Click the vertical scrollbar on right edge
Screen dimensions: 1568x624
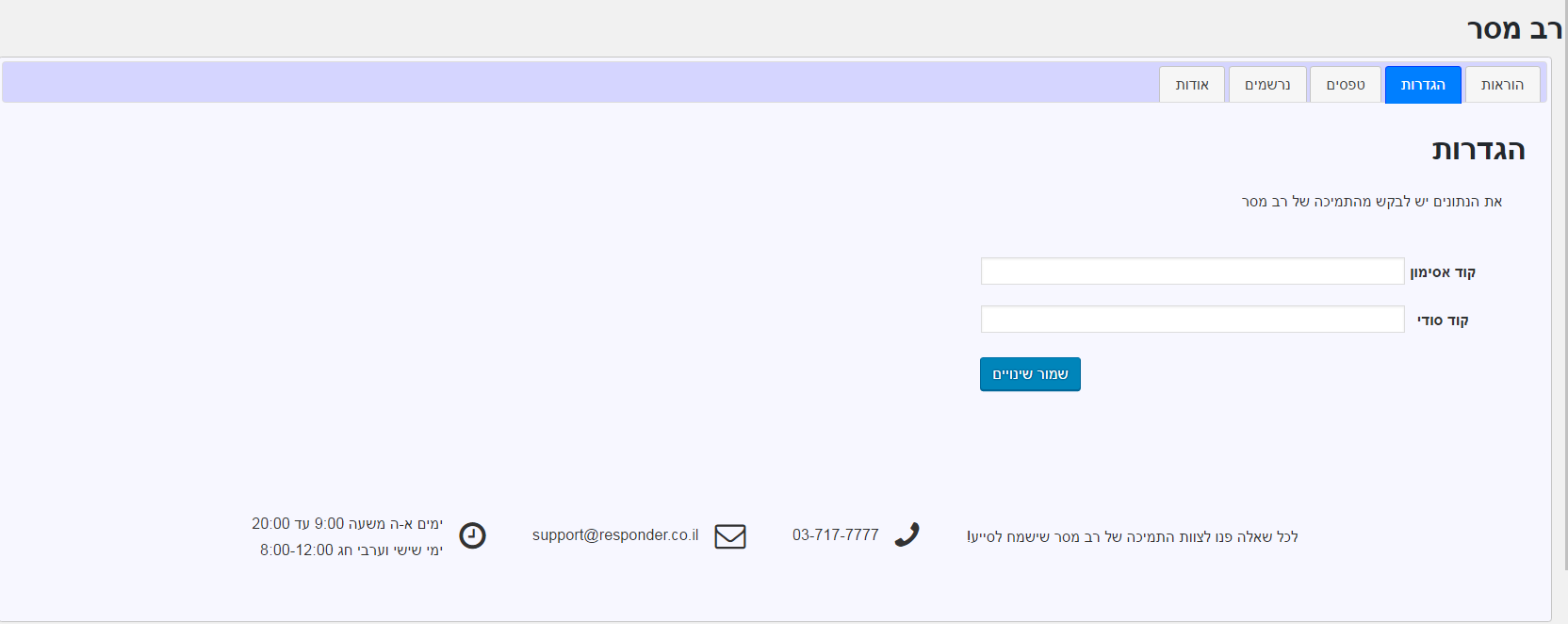(x=1562, y=283)
